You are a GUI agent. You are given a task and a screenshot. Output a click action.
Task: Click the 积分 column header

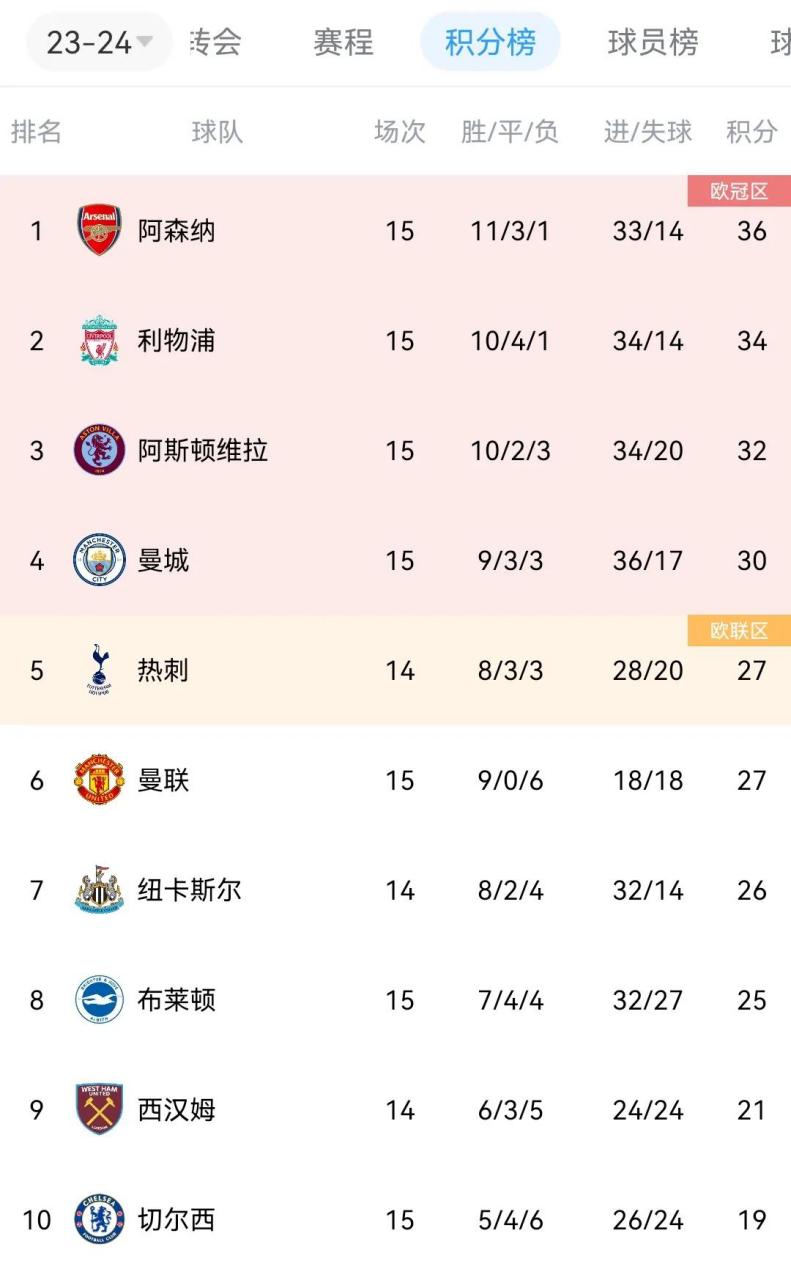tap(751, 131)
